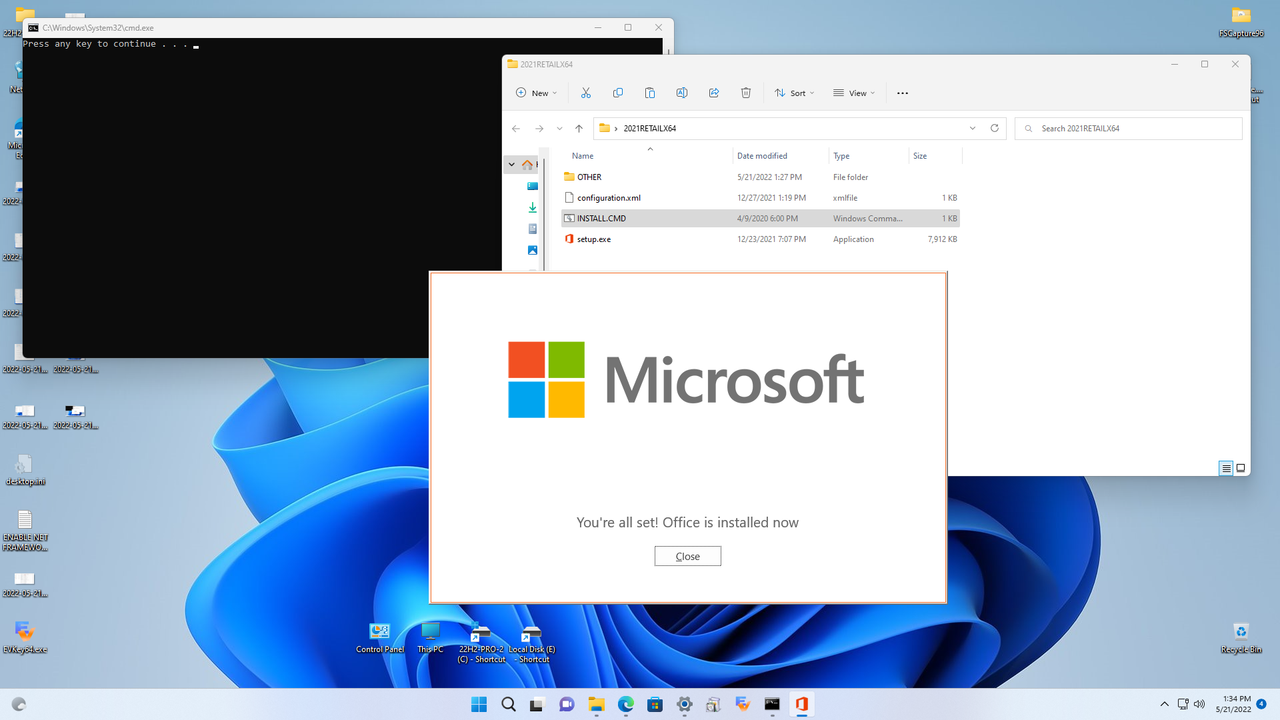Open the 22H2-PRO-2 (C) shortcut
This screenshot has width=1280, height=720.
pyautogui.click(x=481, y=643)
